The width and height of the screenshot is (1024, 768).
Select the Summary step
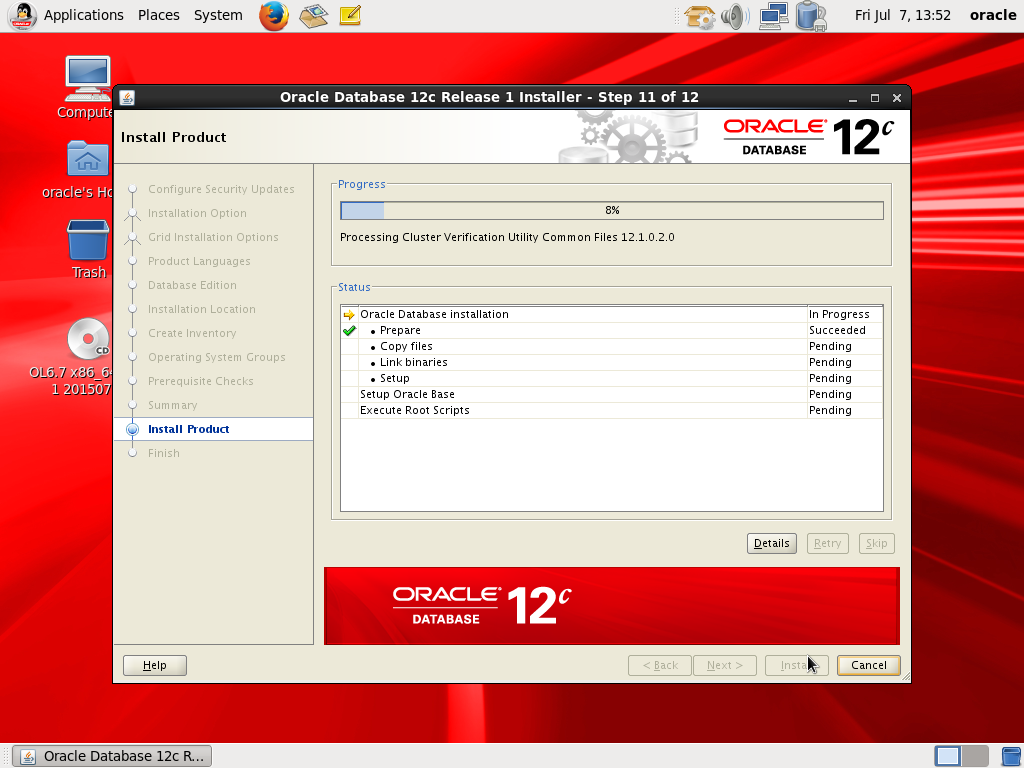(172, 406)
